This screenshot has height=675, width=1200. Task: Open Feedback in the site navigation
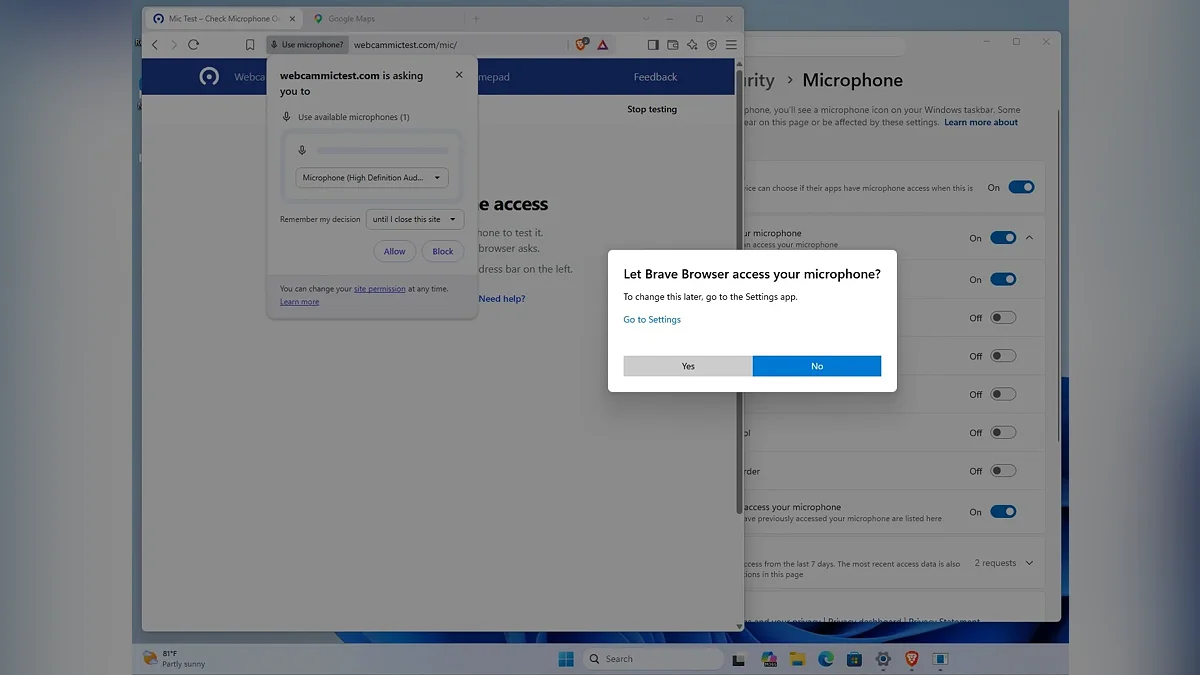(655, 77)
